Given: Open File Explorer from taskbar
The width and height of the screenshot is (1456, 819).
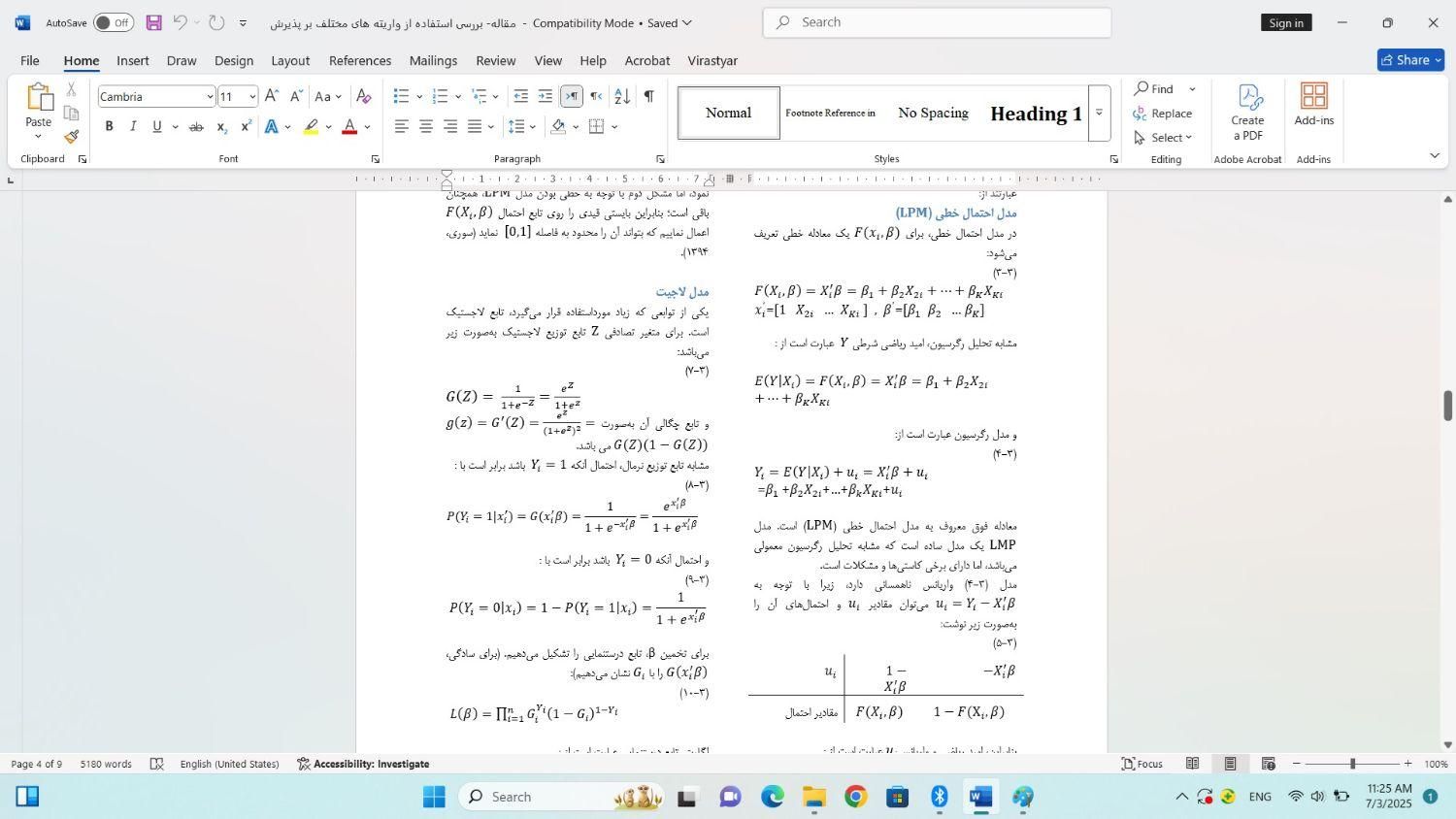Looking at the screenshot, I should 813,798.
